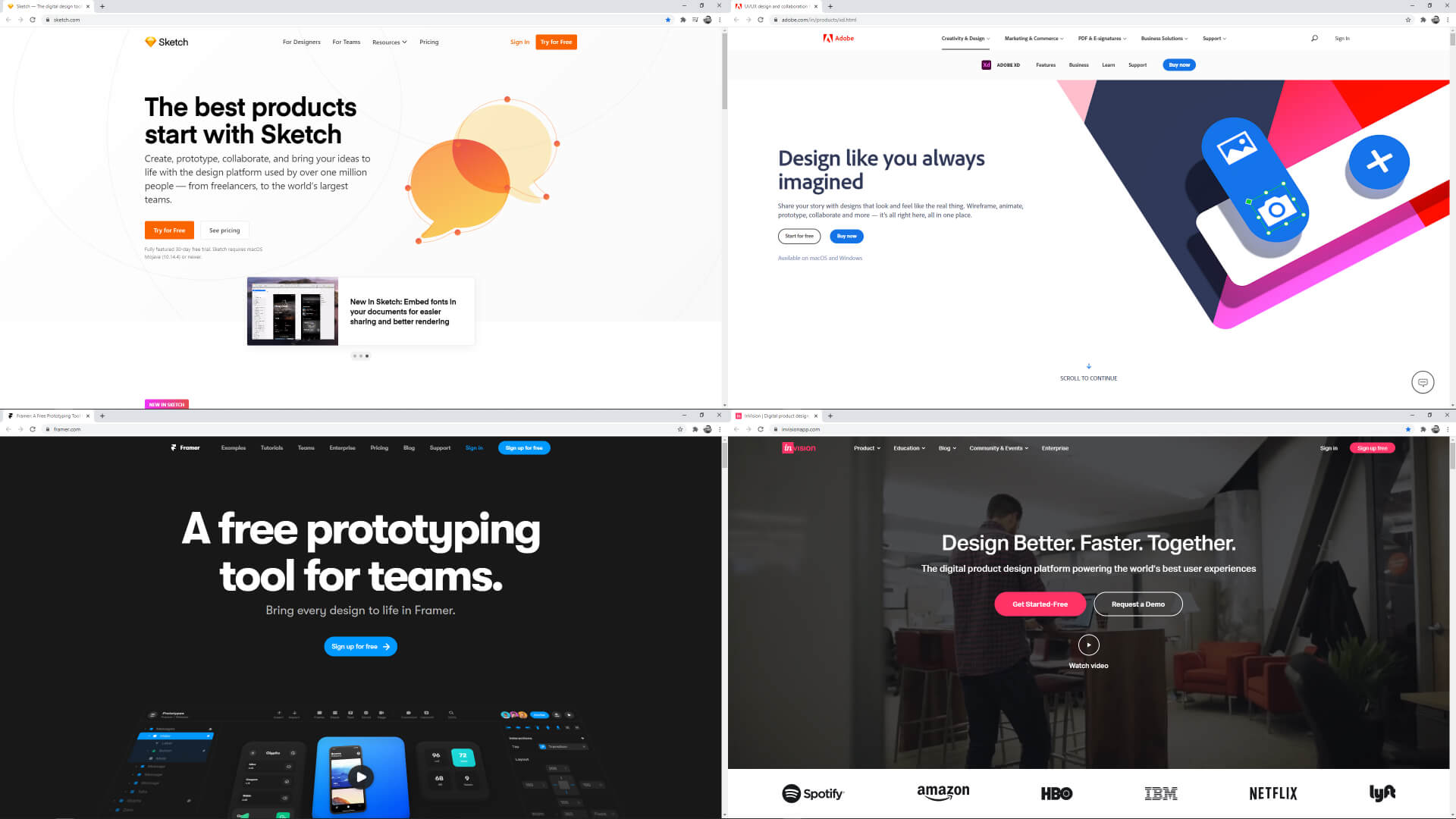Click See pricing link in Sketch hero
Image resolution: width=1456 pixels, height=819 pixels.
[224, 230]
